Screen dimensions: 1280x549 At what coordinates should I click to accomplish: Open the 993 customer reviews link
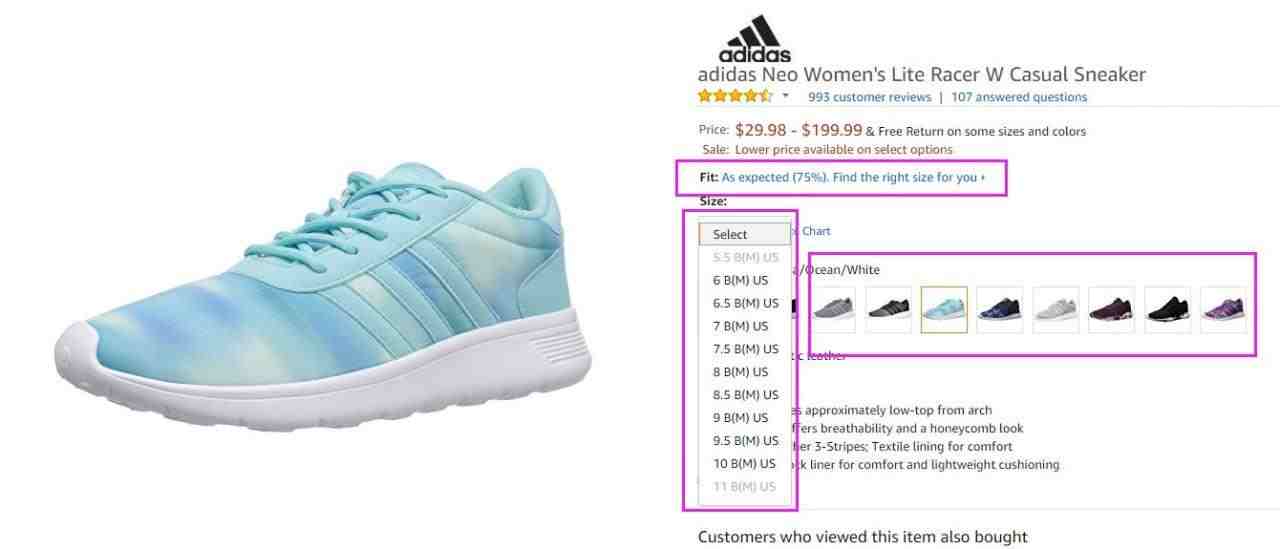[x=869, y=97]
